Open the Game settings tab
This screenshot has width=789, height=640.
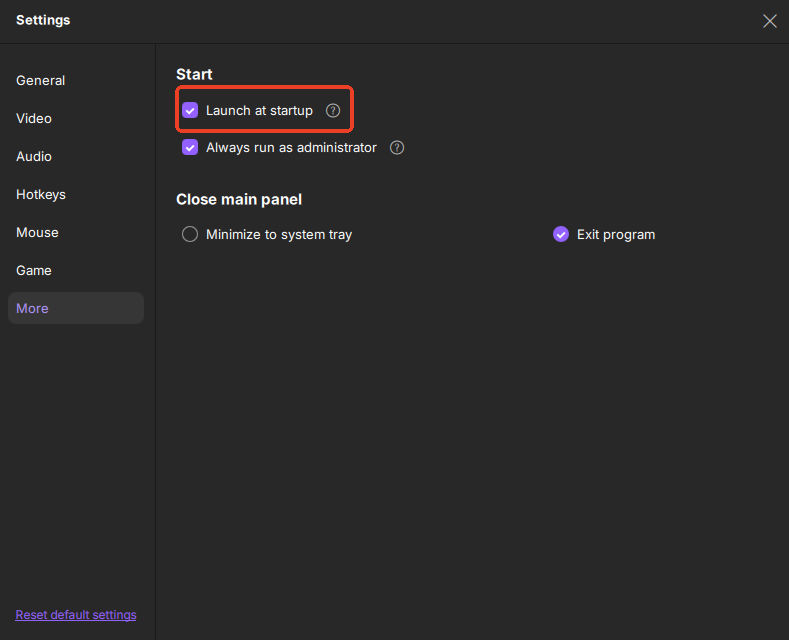click(x=34, y=271)
